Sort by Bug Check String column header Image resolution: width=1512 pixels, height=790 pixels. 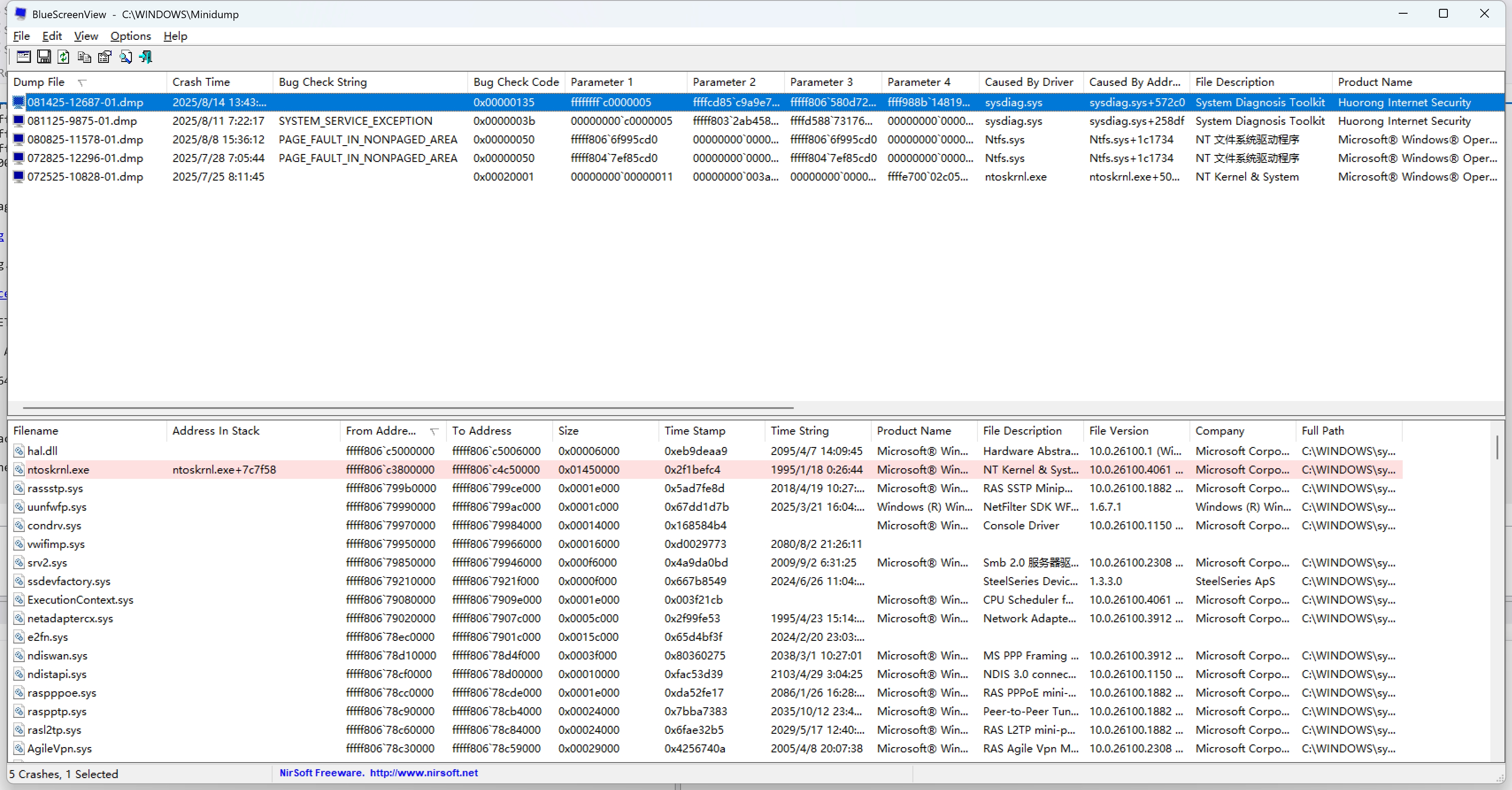click(x=322, y=82)
